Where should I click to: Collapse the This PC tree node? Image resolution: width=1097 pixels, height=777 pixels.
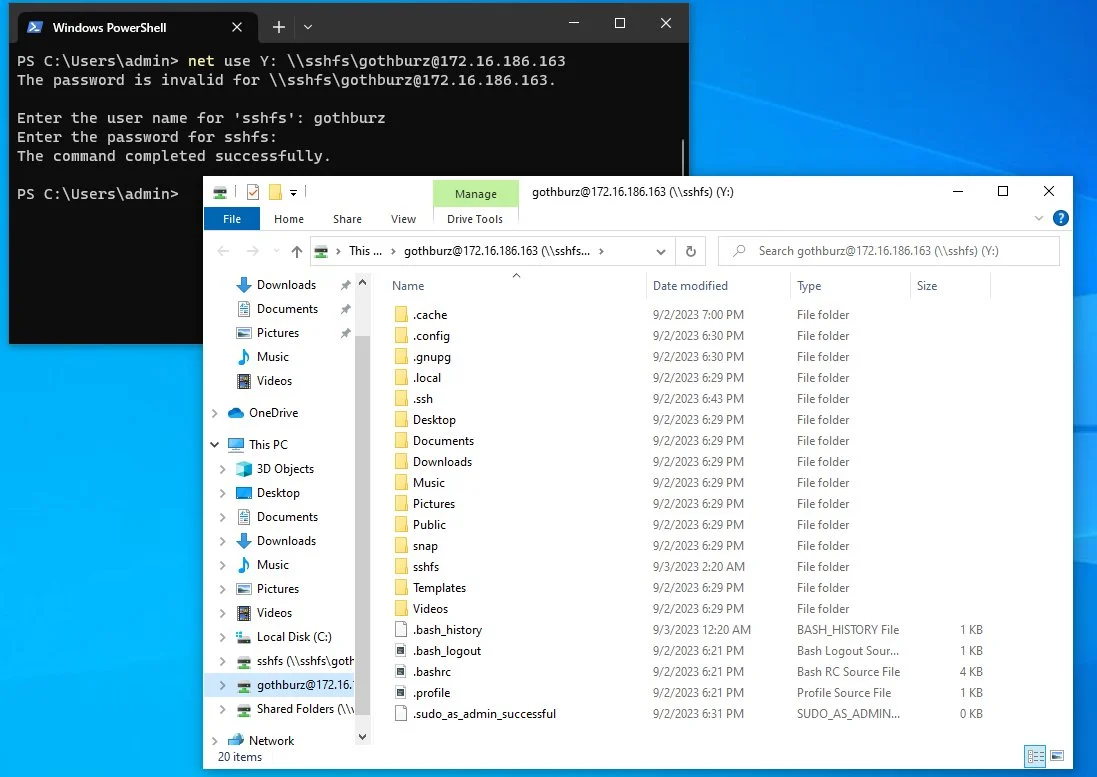click(x=213, y=444)
